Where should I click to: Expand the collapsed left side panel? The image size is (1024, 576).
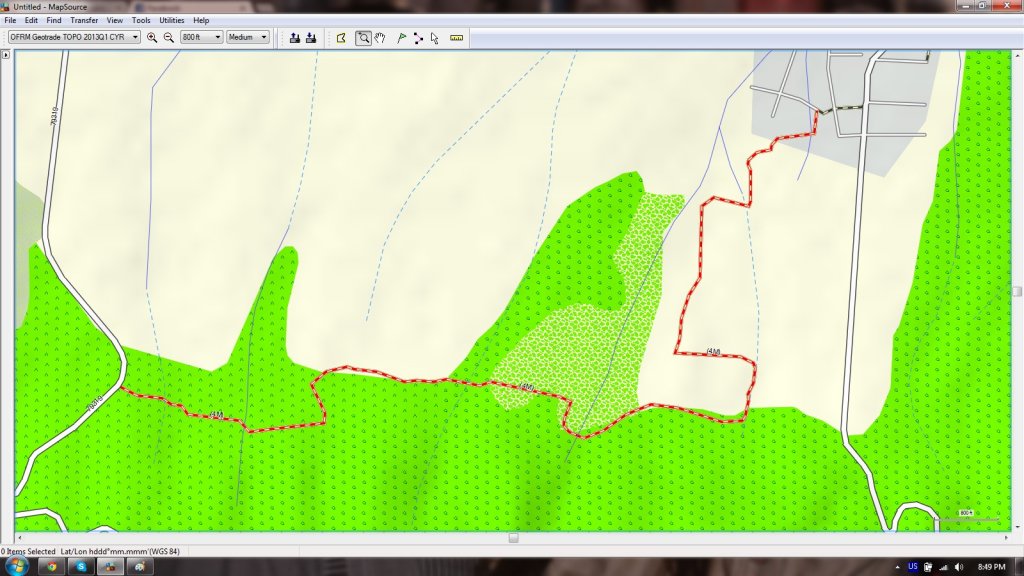[6, 54]
